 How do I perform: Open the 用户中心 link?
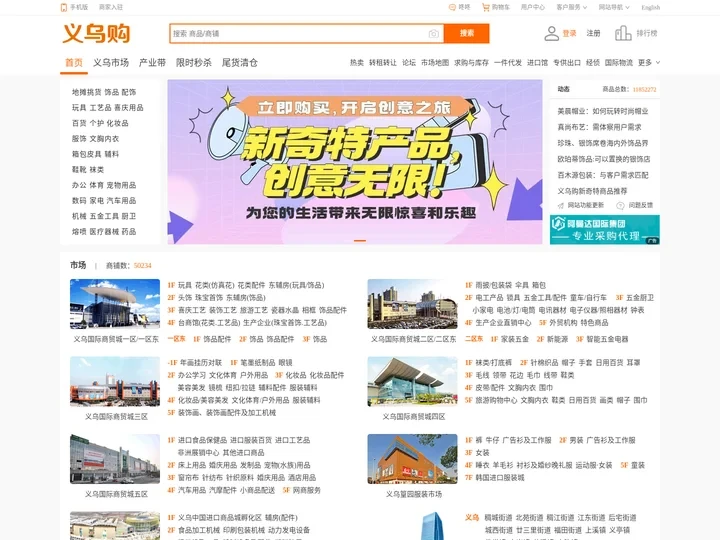[x=533, y=7]
